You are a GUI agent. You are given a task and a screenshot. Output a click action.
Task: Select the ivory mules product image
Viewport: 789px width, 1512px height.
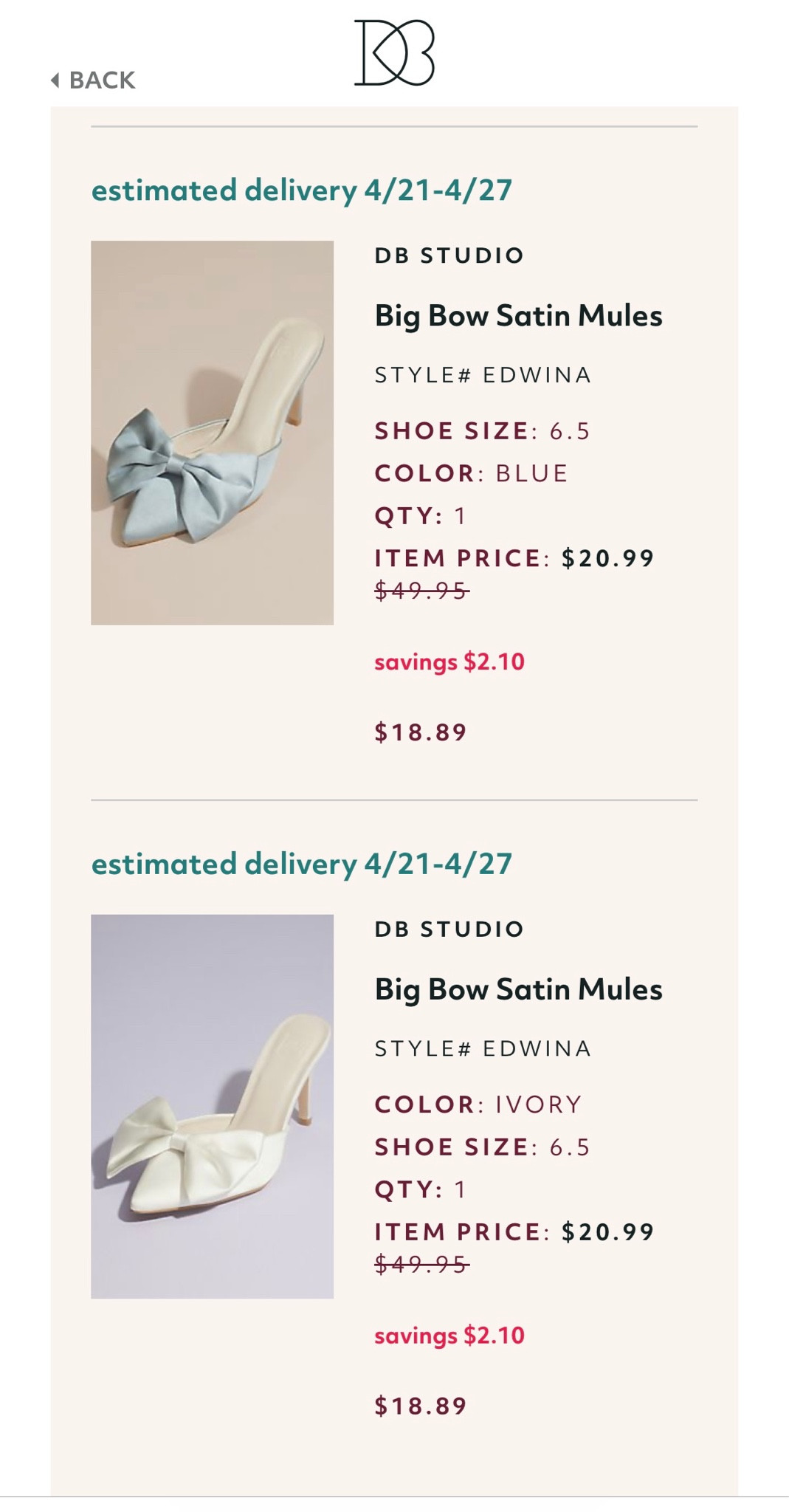click(213, 1104)
